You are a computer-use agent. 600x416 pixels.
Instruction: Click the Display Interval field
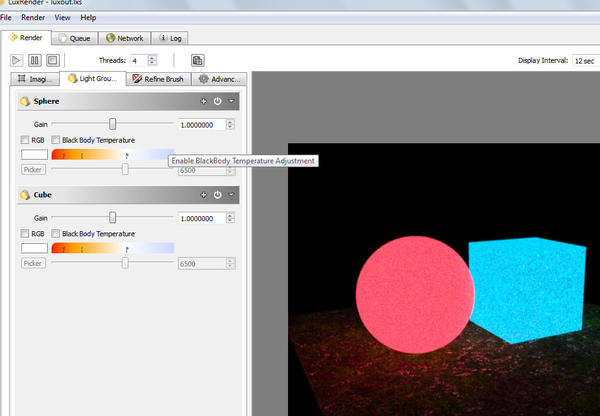(586, 61)
